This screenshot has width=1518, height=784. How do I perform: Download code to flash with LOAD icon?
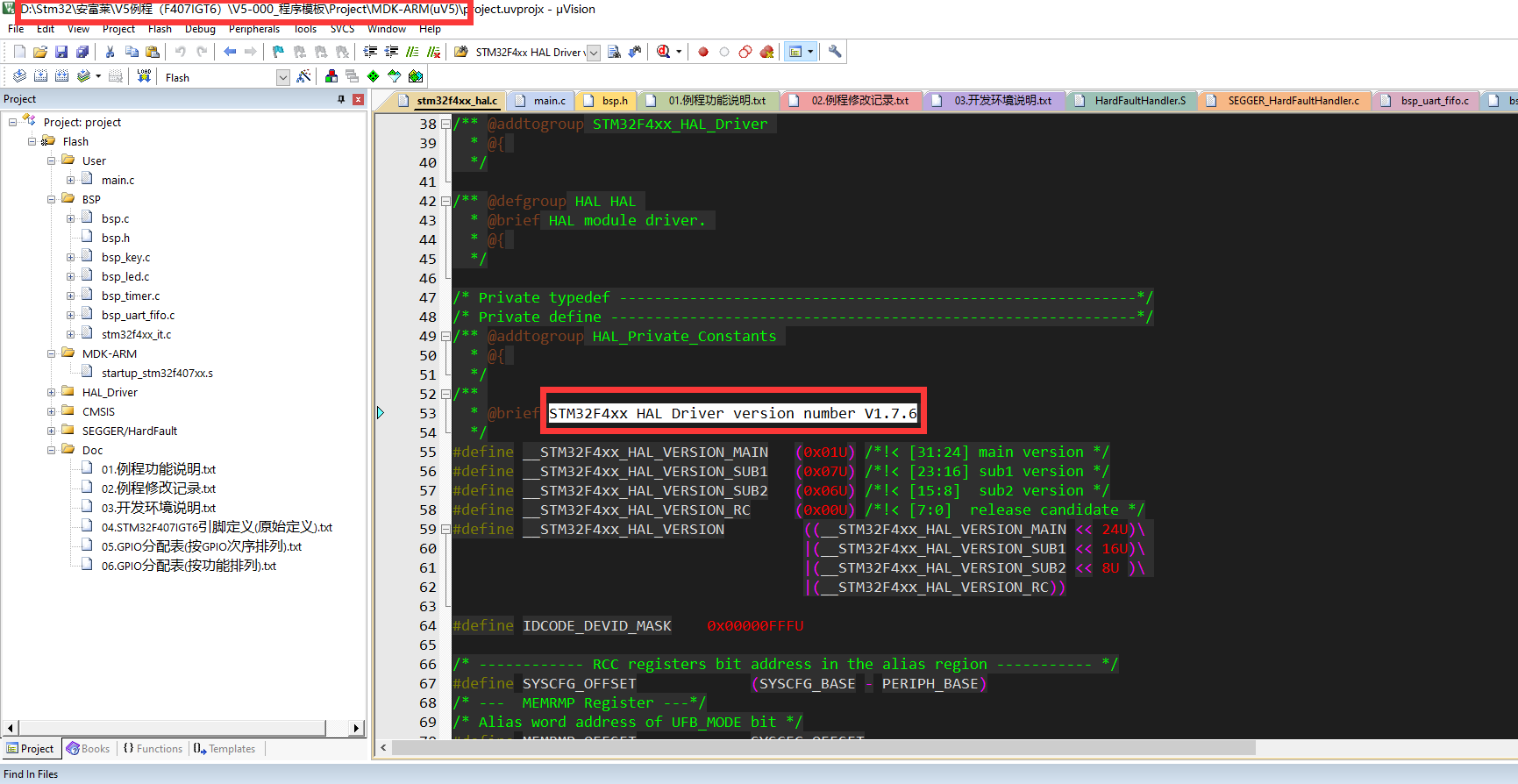point(144,76)
